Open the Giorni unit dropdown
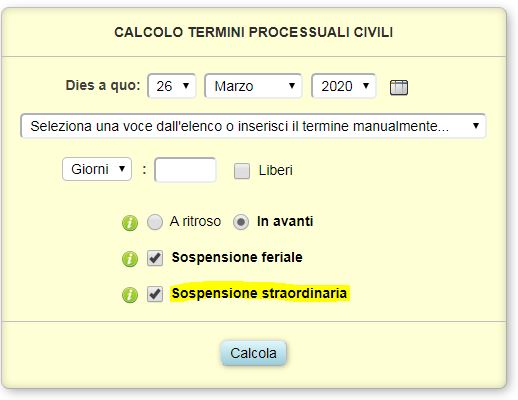518x400 pixels. click(x=97, y=169)
